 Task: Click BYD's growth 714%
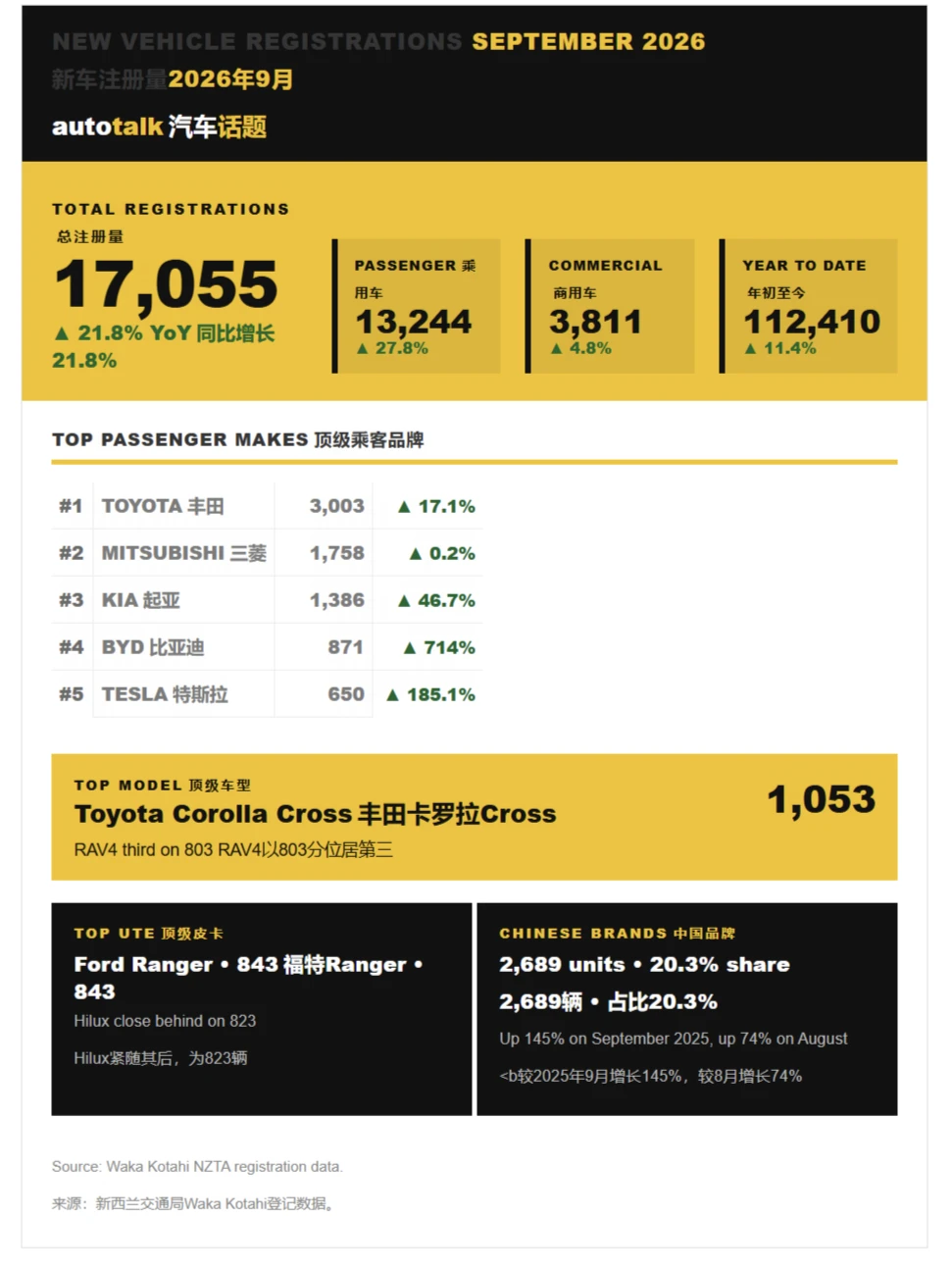[x=439, y=647]
